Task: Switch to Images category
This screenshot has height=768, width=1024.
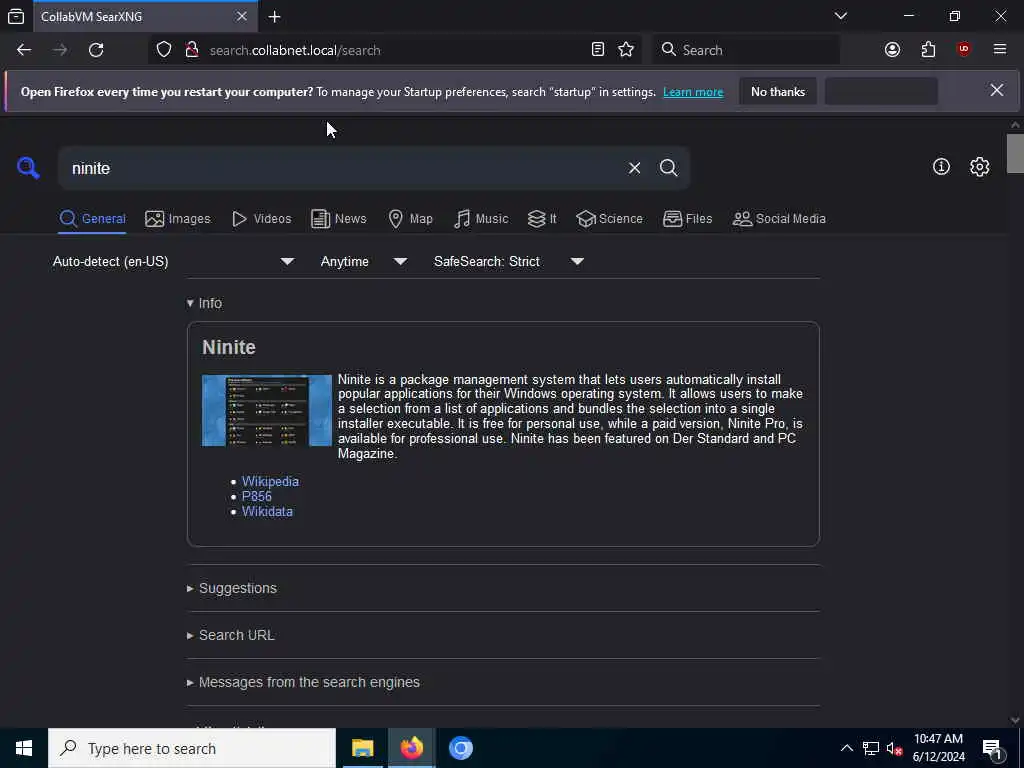Action: click(178, 219)
